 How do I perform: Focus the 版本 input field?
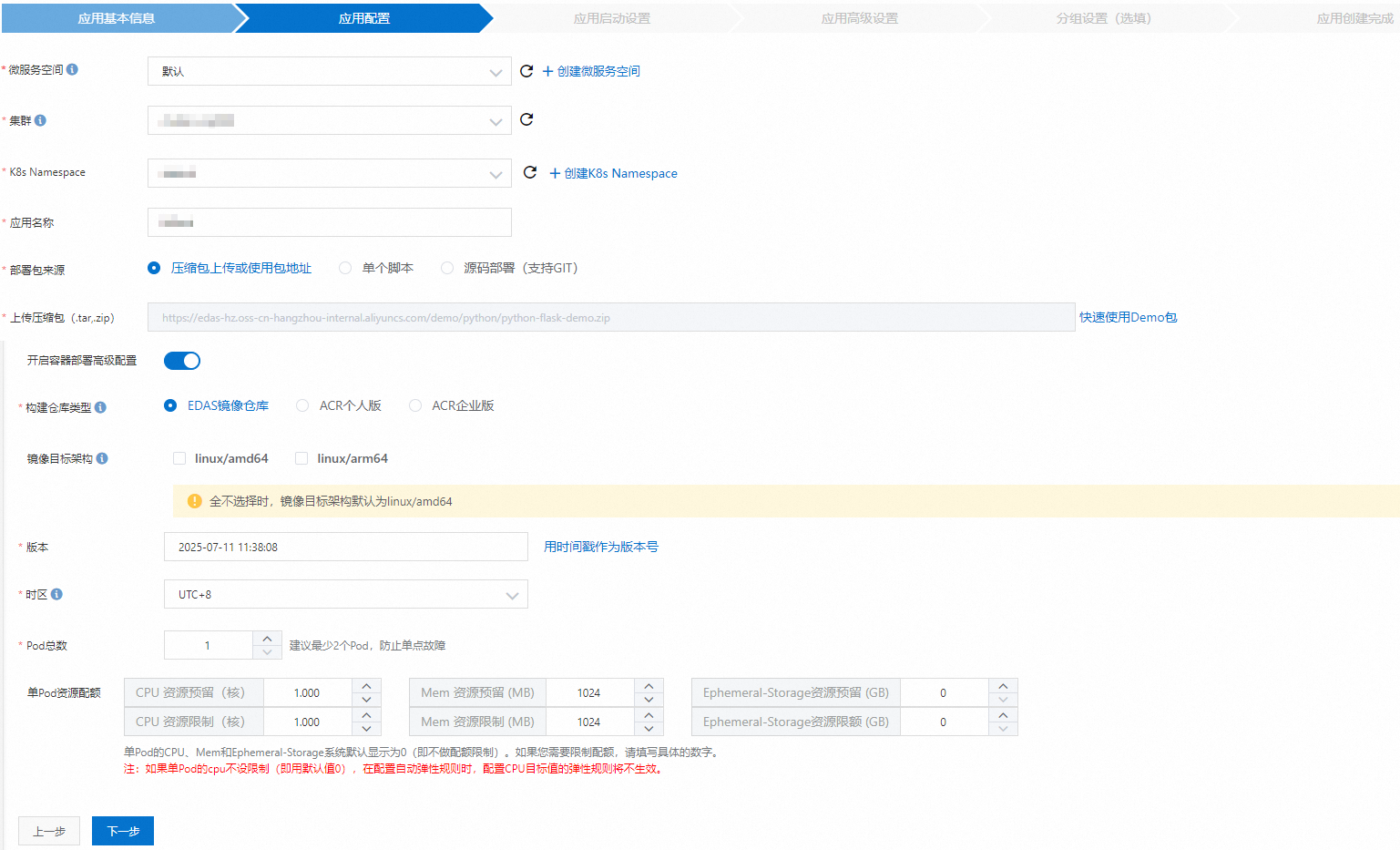[x=346, y=547]
